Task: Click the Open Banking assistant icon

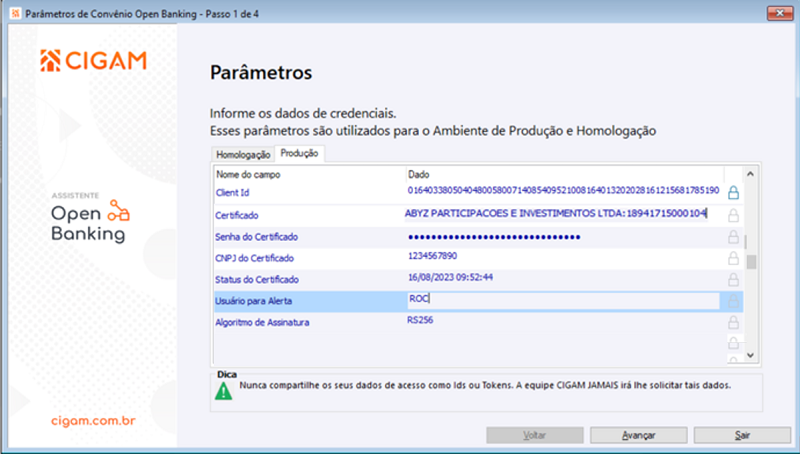Action: click(118, 211)
